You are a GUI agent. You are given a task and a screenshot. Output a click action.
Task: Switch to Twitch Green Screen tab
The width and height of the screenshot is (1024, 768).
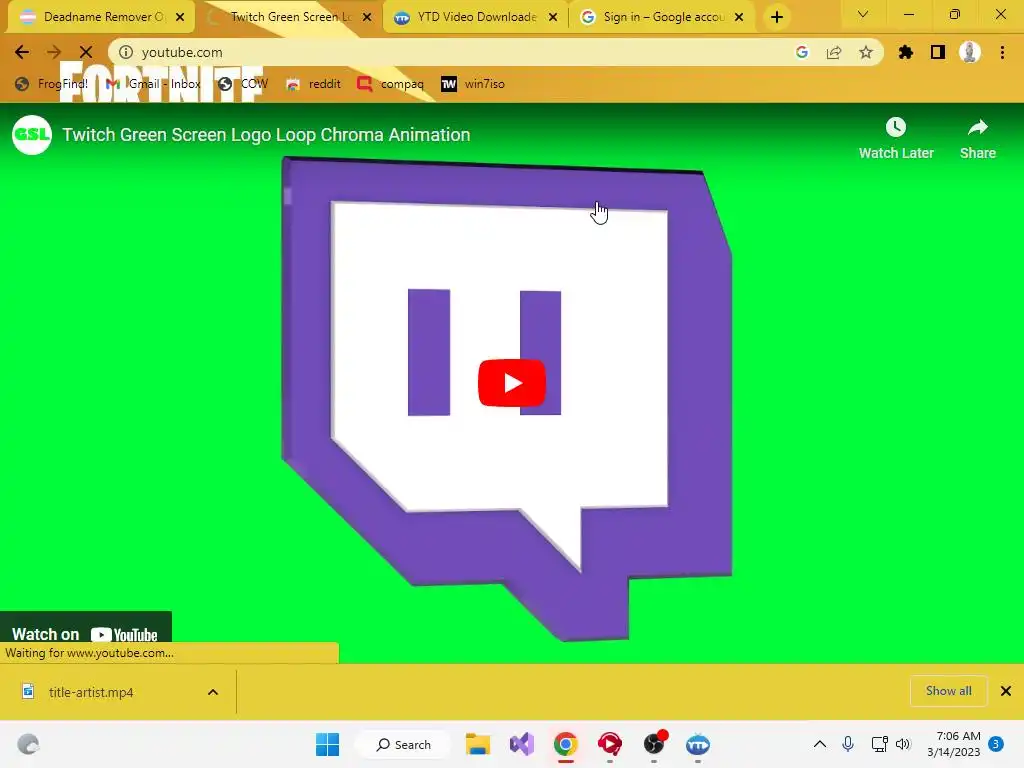[x=287, y=17]
